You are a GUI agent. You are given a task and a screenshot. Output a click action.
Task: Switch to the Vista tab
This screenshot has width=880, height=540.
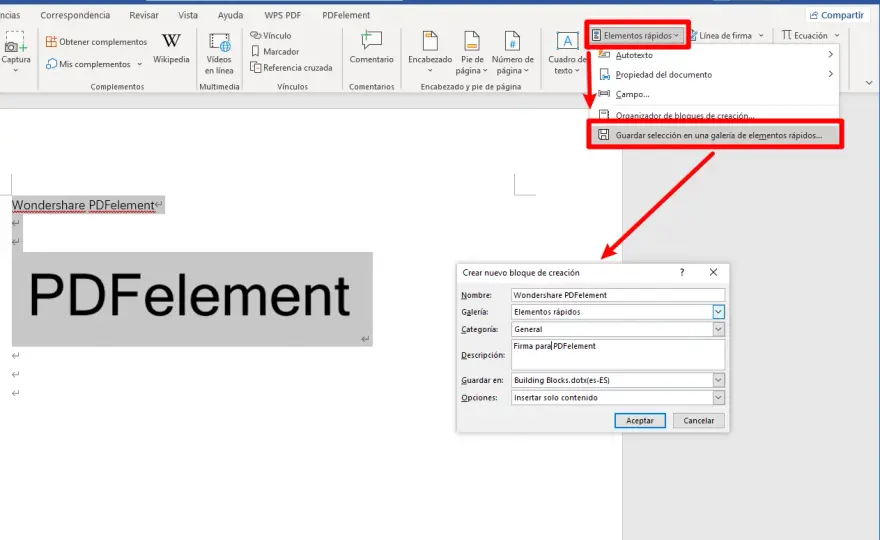point(188,15)
